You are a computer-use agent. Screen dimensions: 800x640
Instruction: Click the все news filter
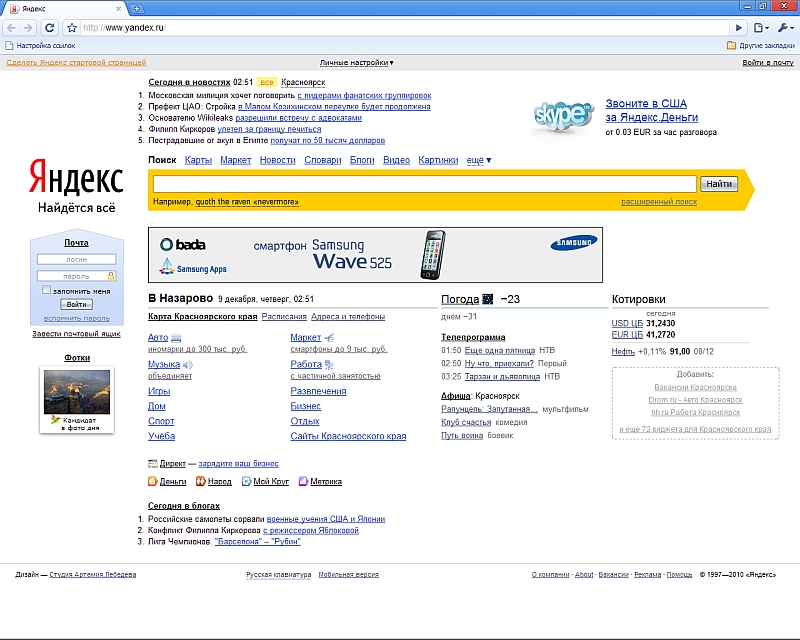[x=267, y=82]
